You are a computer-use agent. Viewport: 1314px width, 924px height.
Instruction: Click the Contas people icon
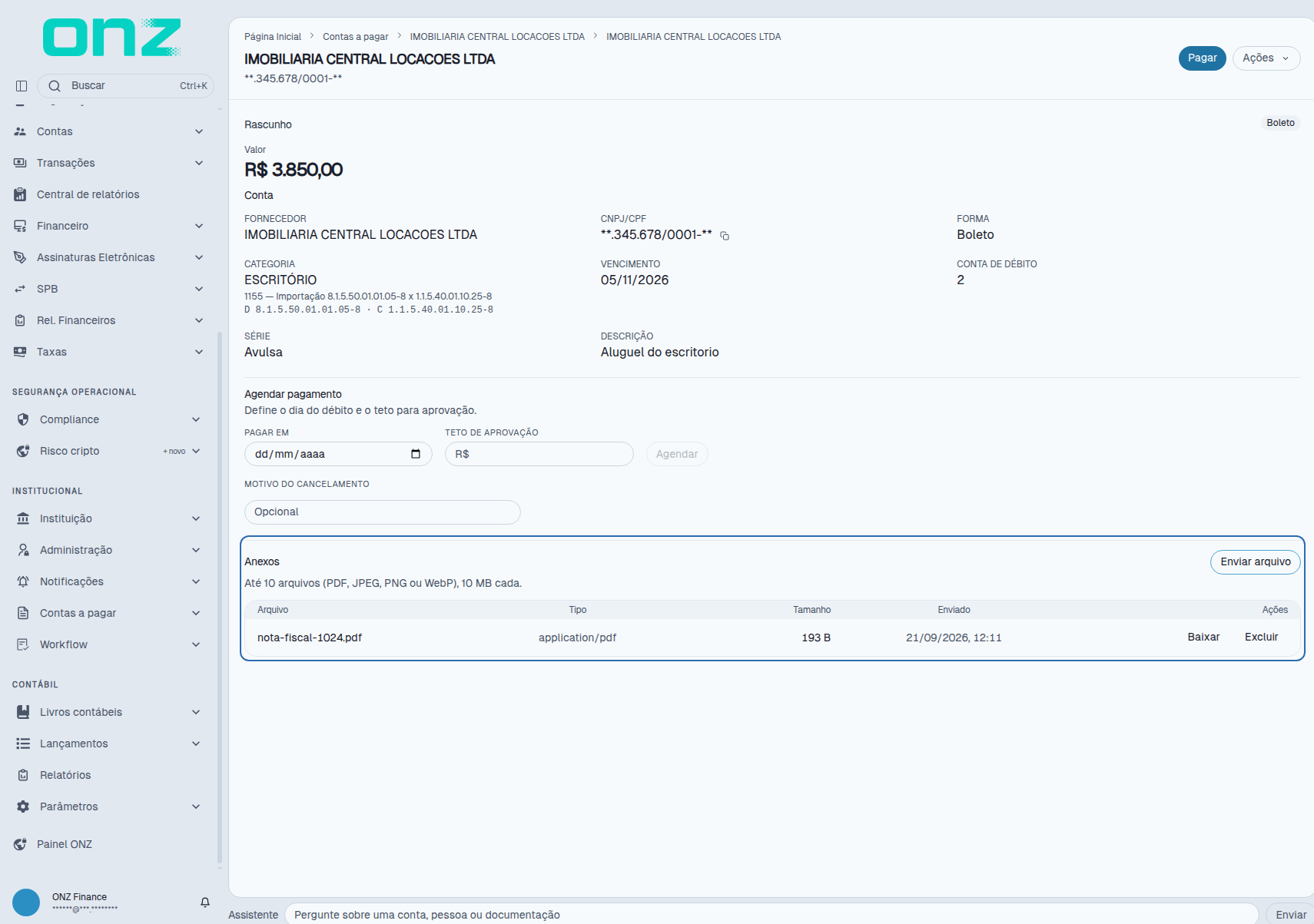point(20,131)
